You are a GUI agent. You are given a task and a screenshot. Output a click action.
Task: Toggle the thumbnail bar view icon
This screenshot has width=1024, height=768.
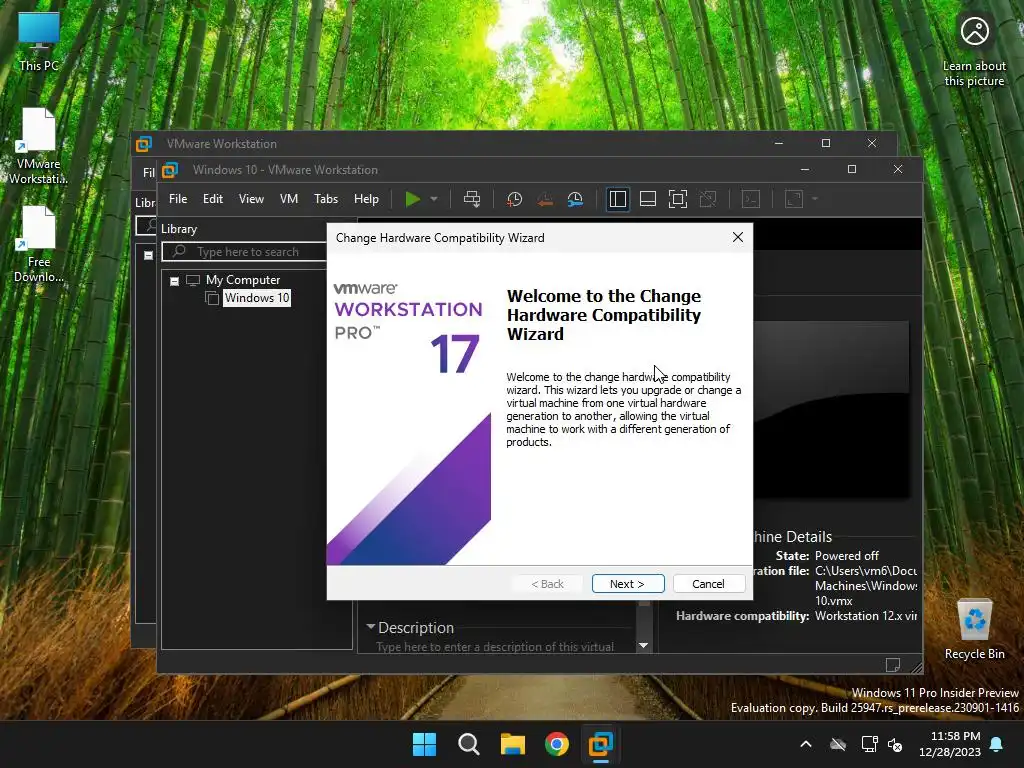point(648,199)
